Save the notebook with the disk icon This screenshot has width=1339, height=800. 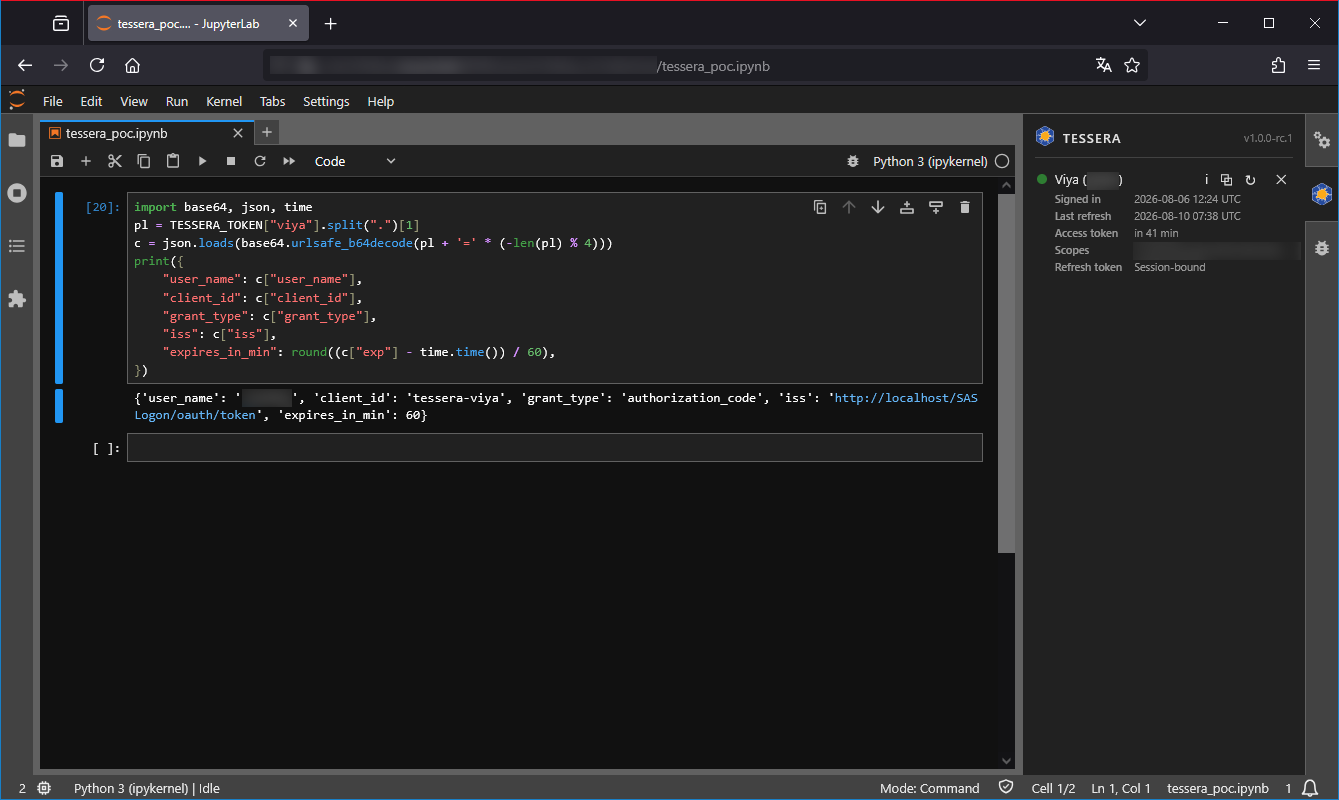pos(57,161)
